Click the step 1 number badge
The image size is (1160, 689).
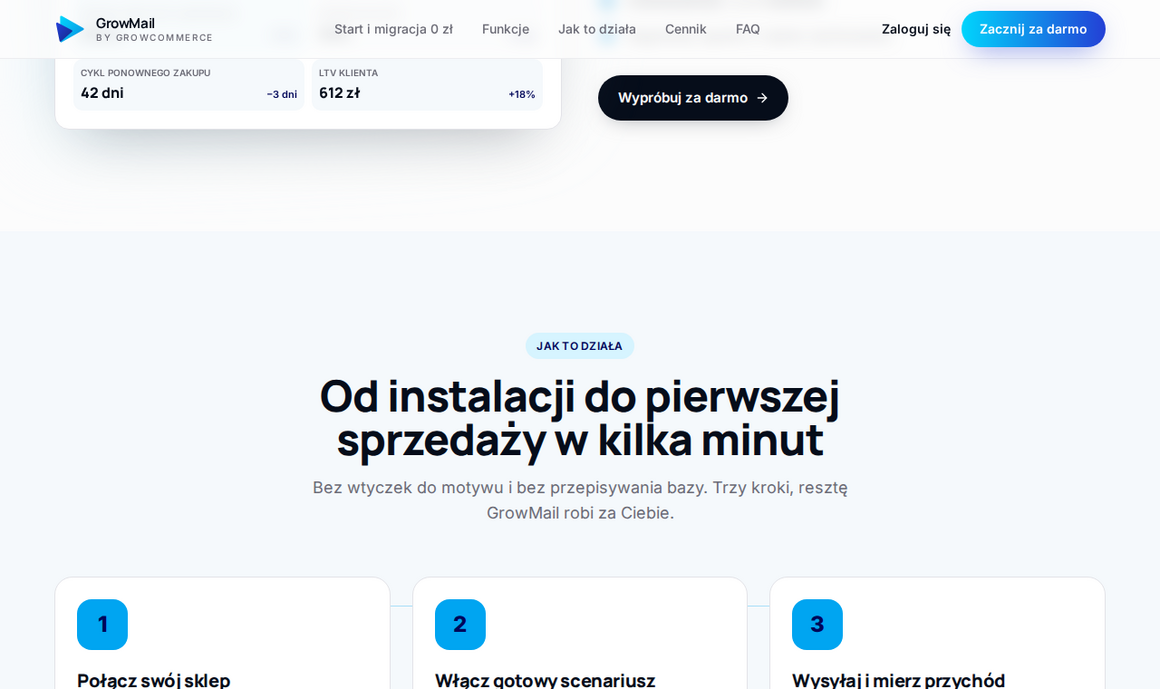102,625
